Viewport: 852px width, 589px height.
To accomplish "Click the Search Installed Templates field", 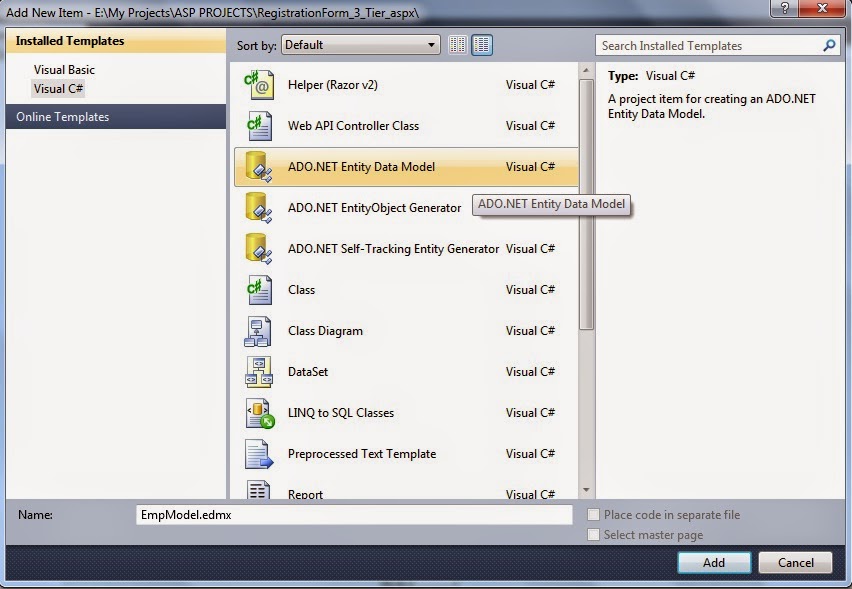I will point(709,46).
